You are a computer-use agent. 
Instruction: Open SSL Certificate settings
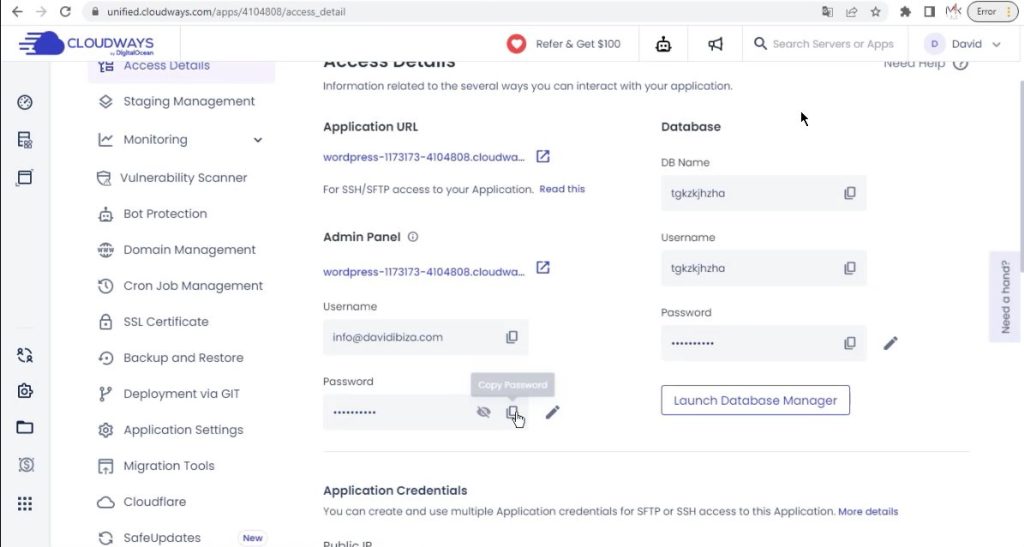[x=165, y=322]
